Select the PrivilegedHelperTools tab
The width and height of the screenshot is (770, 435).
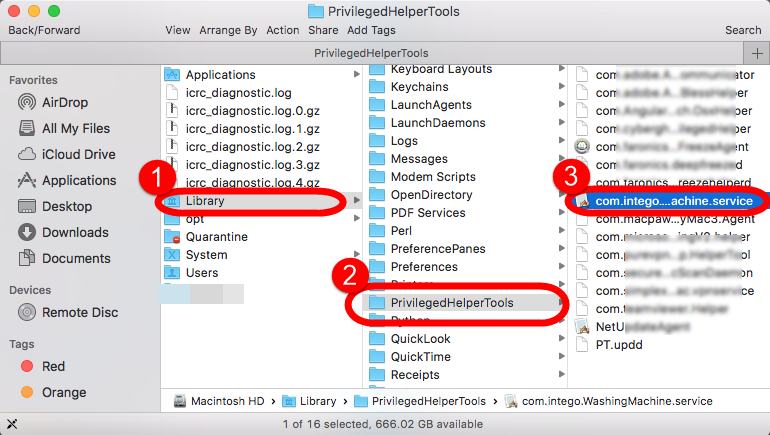[371, 53]
